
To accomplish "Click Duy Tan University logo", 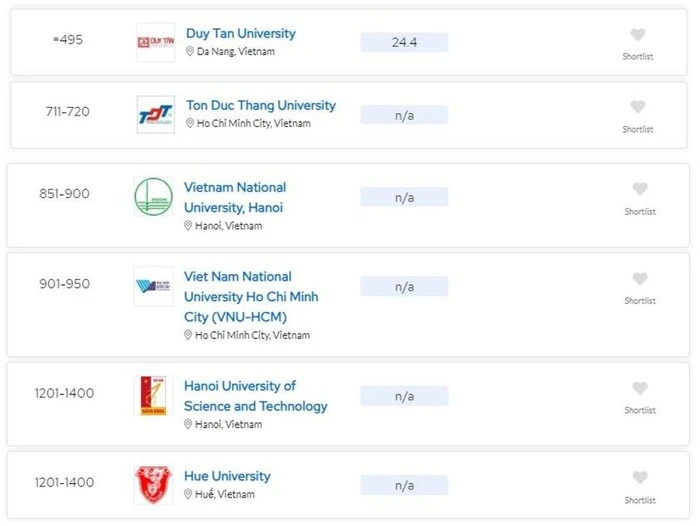I will click(155, 43).
